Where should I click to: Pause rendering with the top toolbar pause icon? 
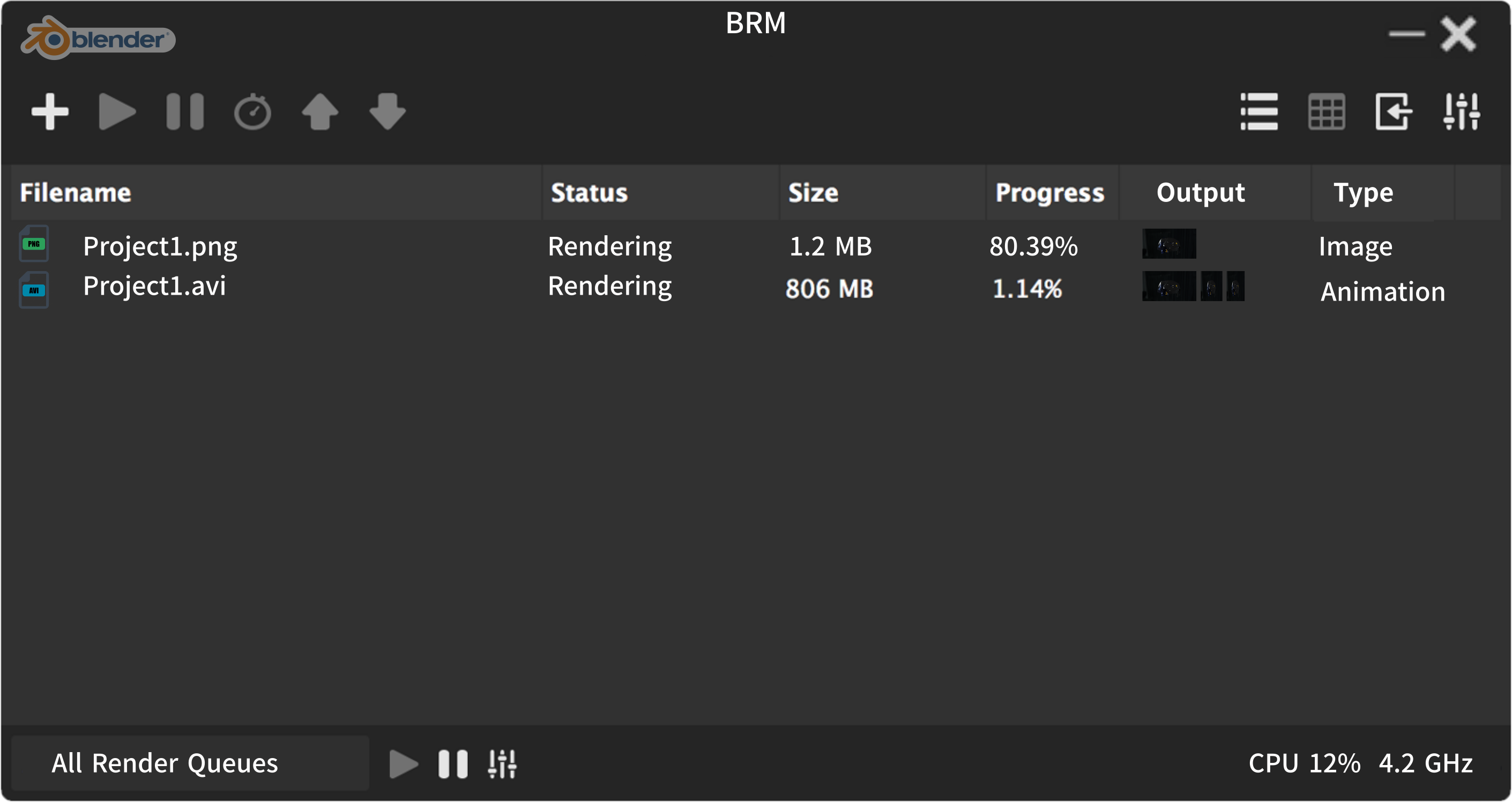tap(185, 111)
